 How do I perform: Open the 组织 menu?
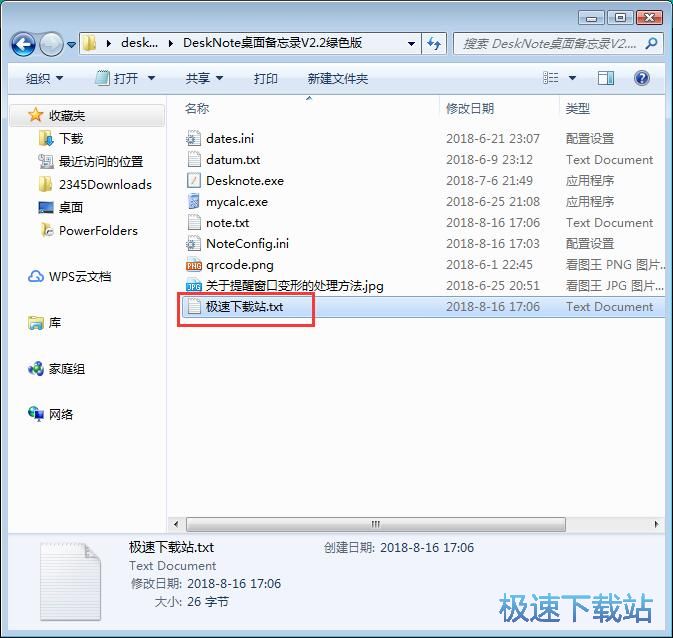point(44,79)
